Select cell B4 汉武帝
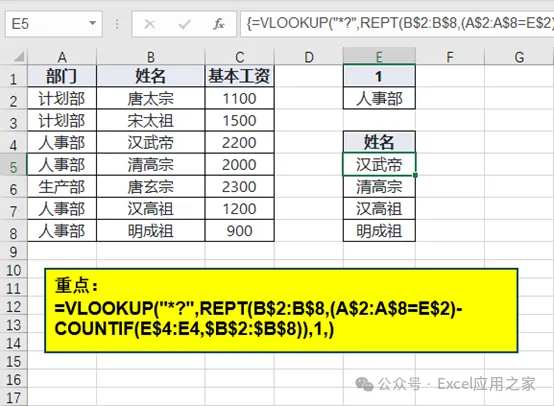 pyautogui.click(x=151, y=143)
